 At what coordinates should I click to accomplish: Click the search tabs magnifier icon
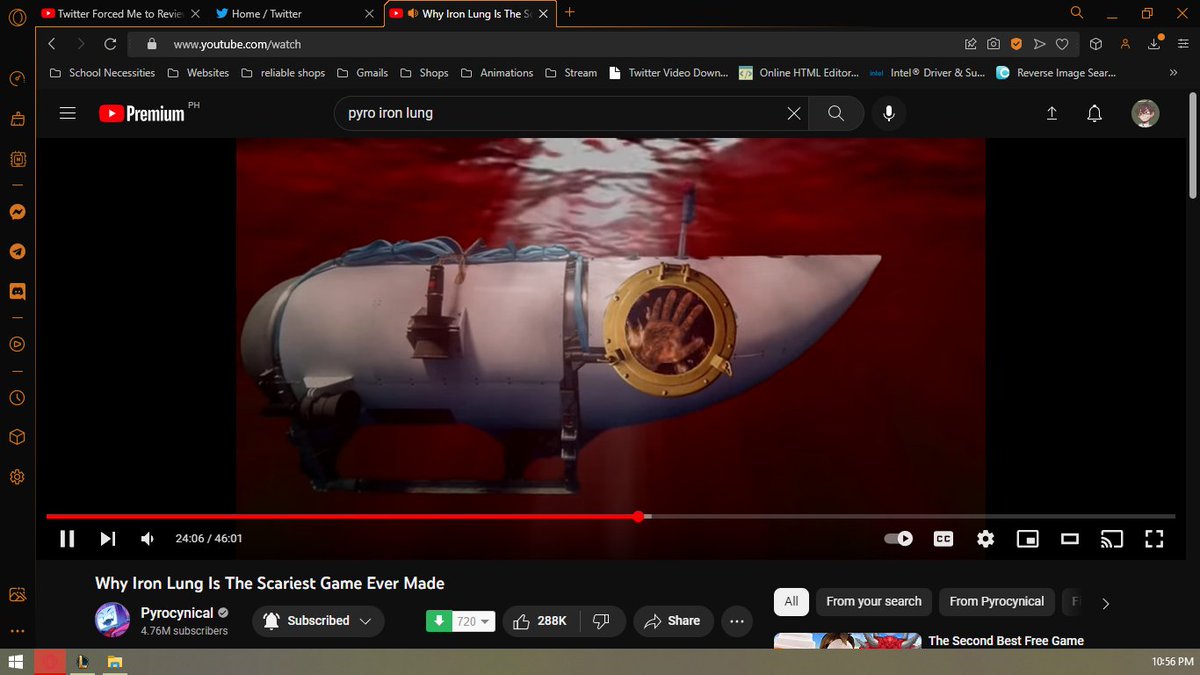pyautogui.click(x=1077, y=13)
